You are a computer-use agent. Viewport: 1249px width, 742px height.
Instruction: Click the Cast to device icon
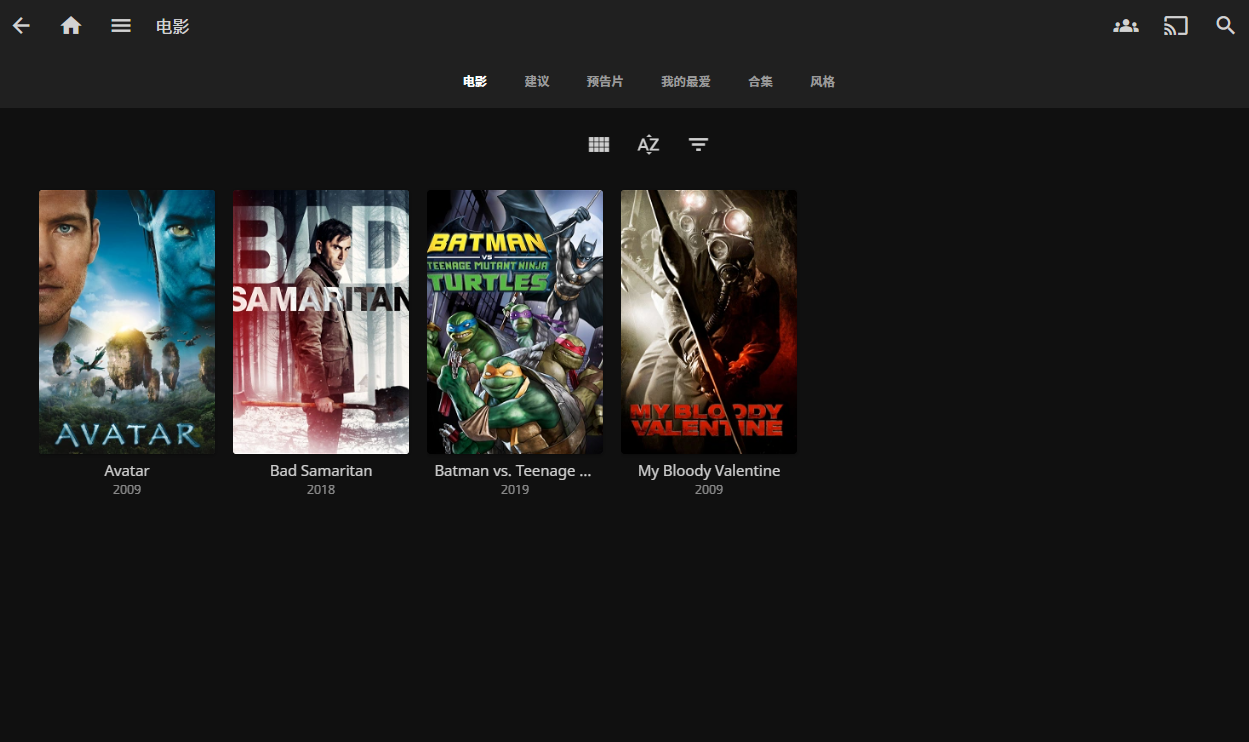point(1176,26)
